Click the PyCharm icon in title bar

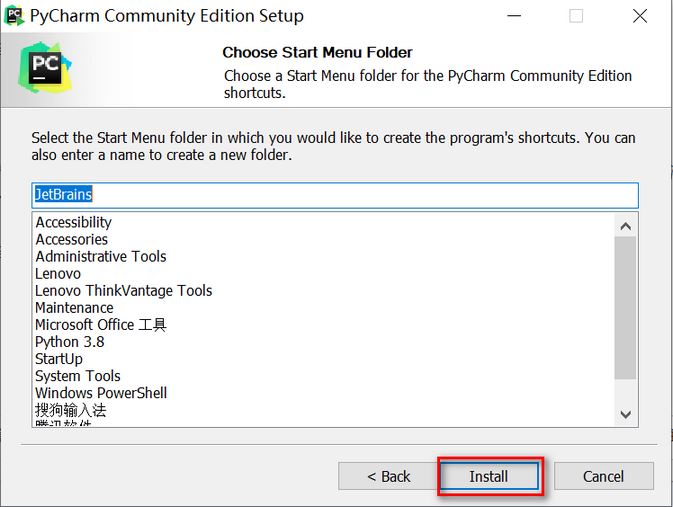pyautogui.click(x=15, y=16)
